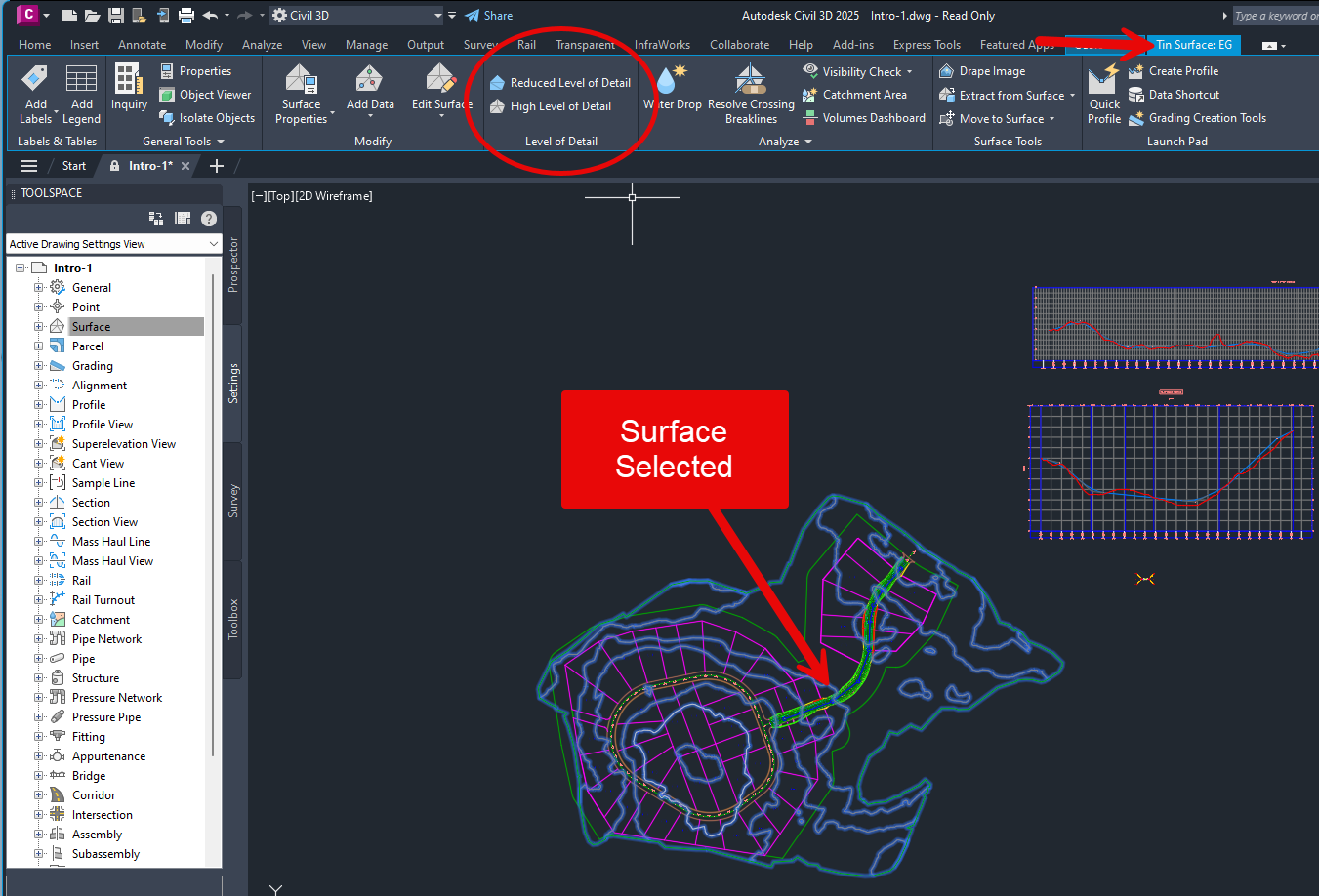This screenshot has width=1319, height=896.
Task: Open the Visibility Check dropdown
Action: point(909,72)
